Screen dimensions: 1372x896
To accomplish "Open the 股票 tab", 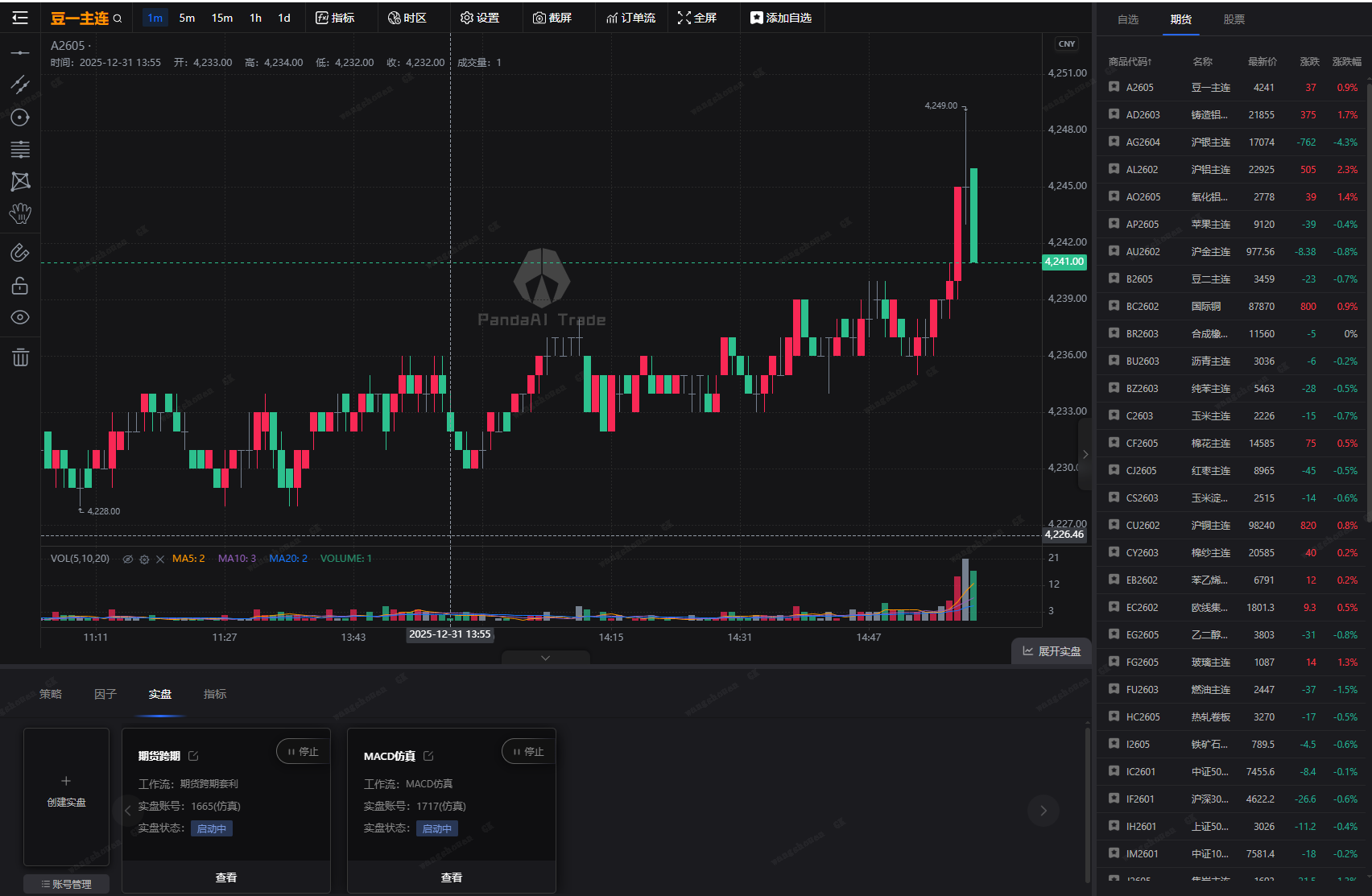I will point(1234,19).
